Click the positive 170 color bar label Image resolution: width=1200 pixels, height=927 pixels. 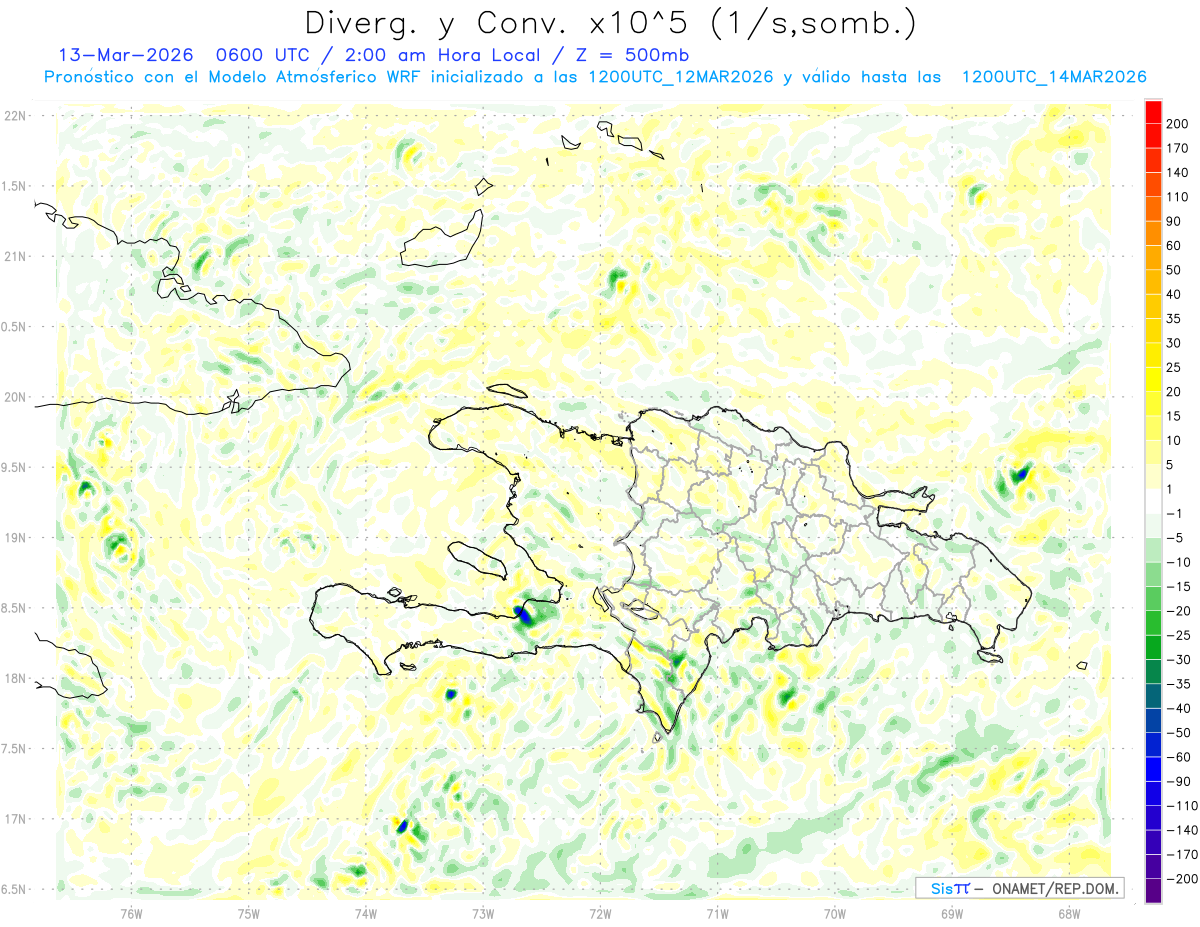tap(1179, 148)
